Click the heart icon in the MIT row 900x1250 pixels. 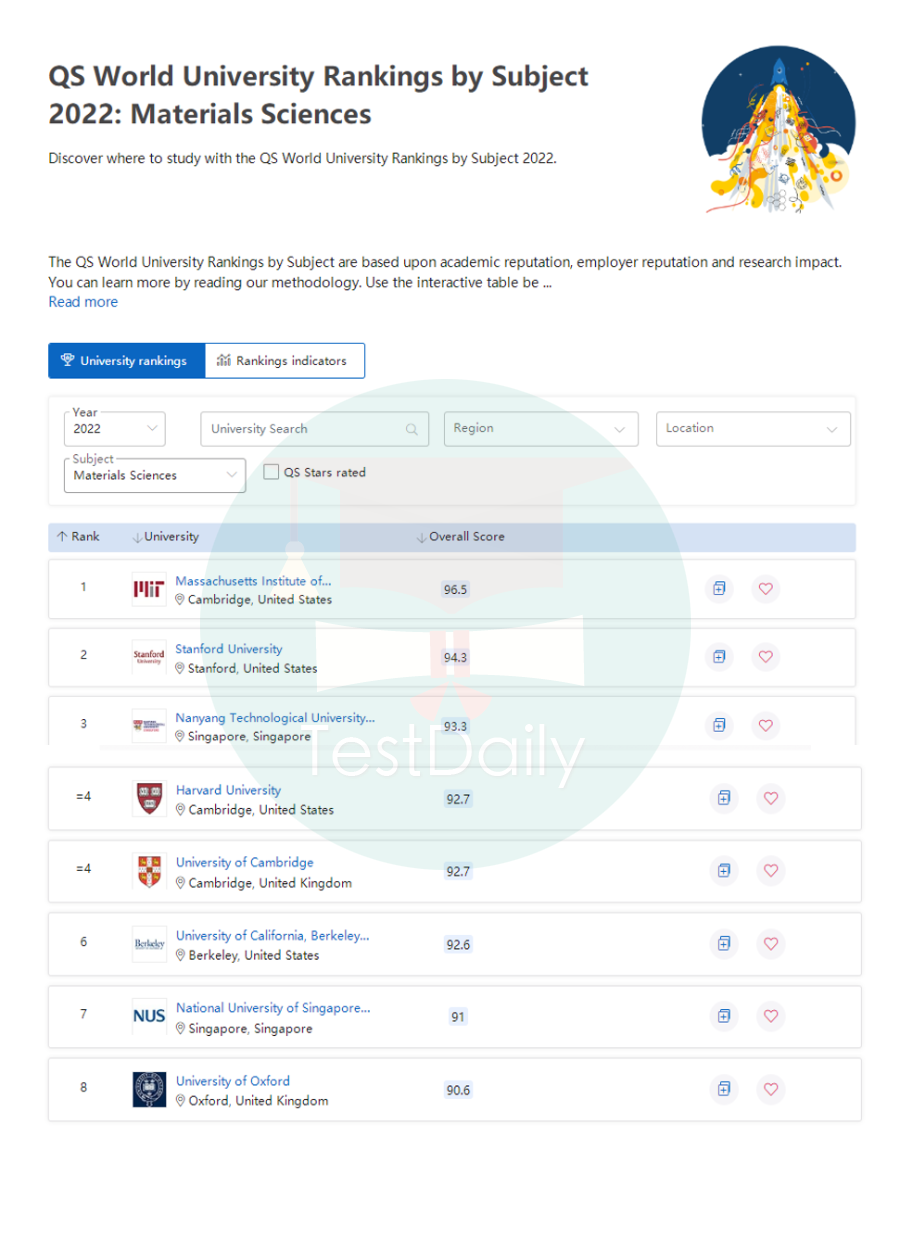point(766,589)
